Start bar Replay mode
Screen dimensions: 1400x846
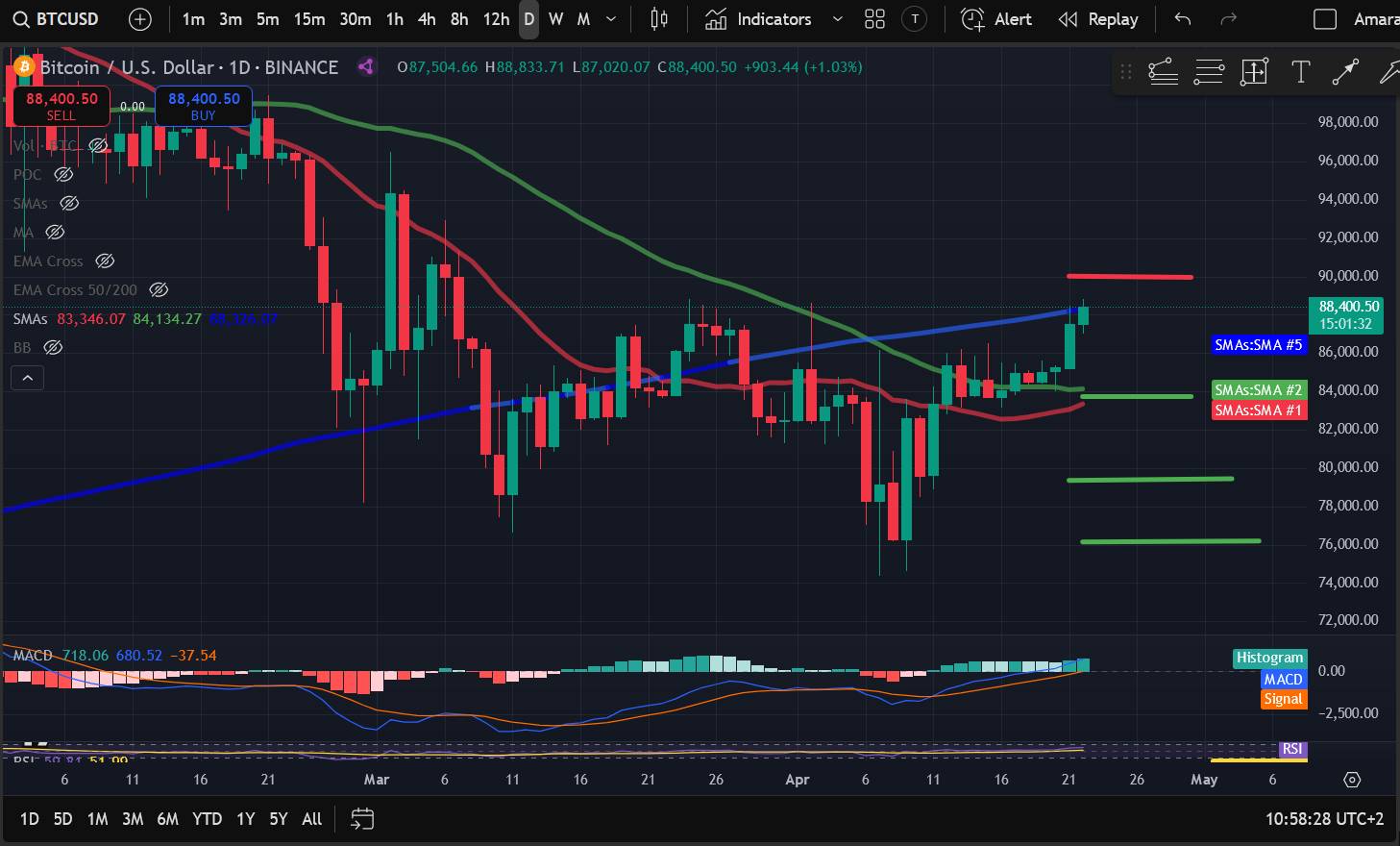point(1098,19)
